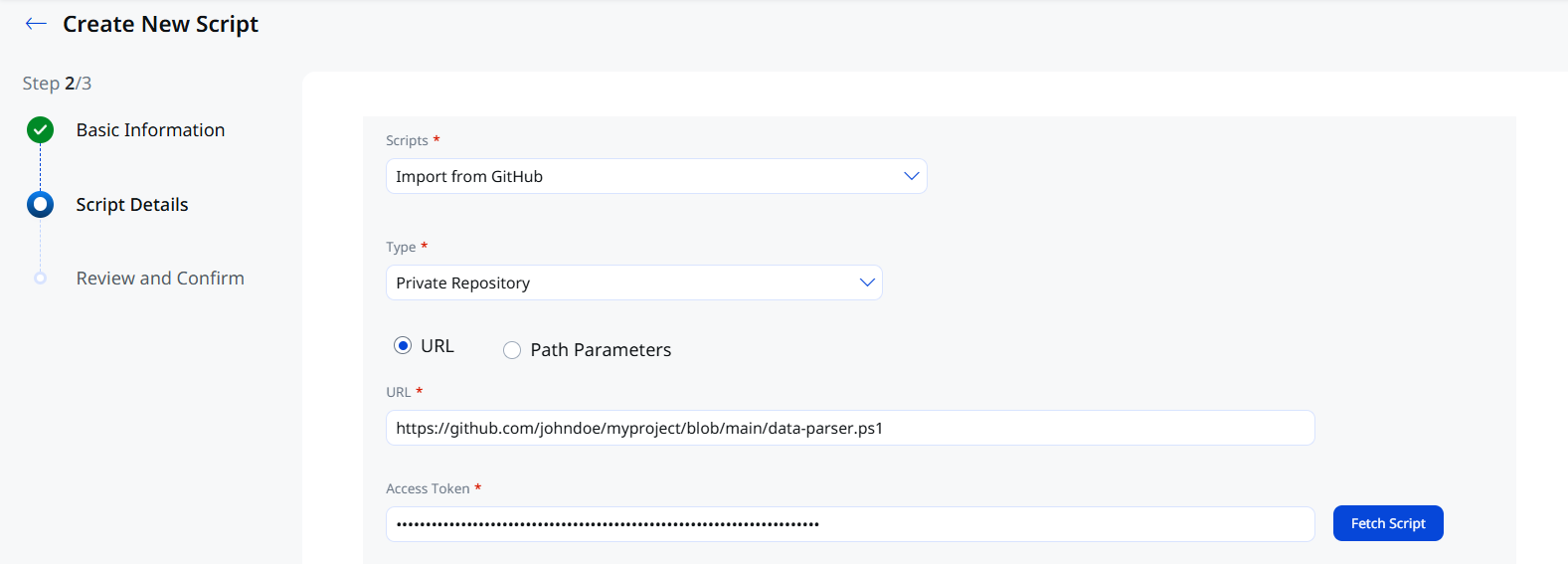Image resolution: width=1568 pixels, height=564 pixels.
Task: Select the URL radio button
Action: 403,345
